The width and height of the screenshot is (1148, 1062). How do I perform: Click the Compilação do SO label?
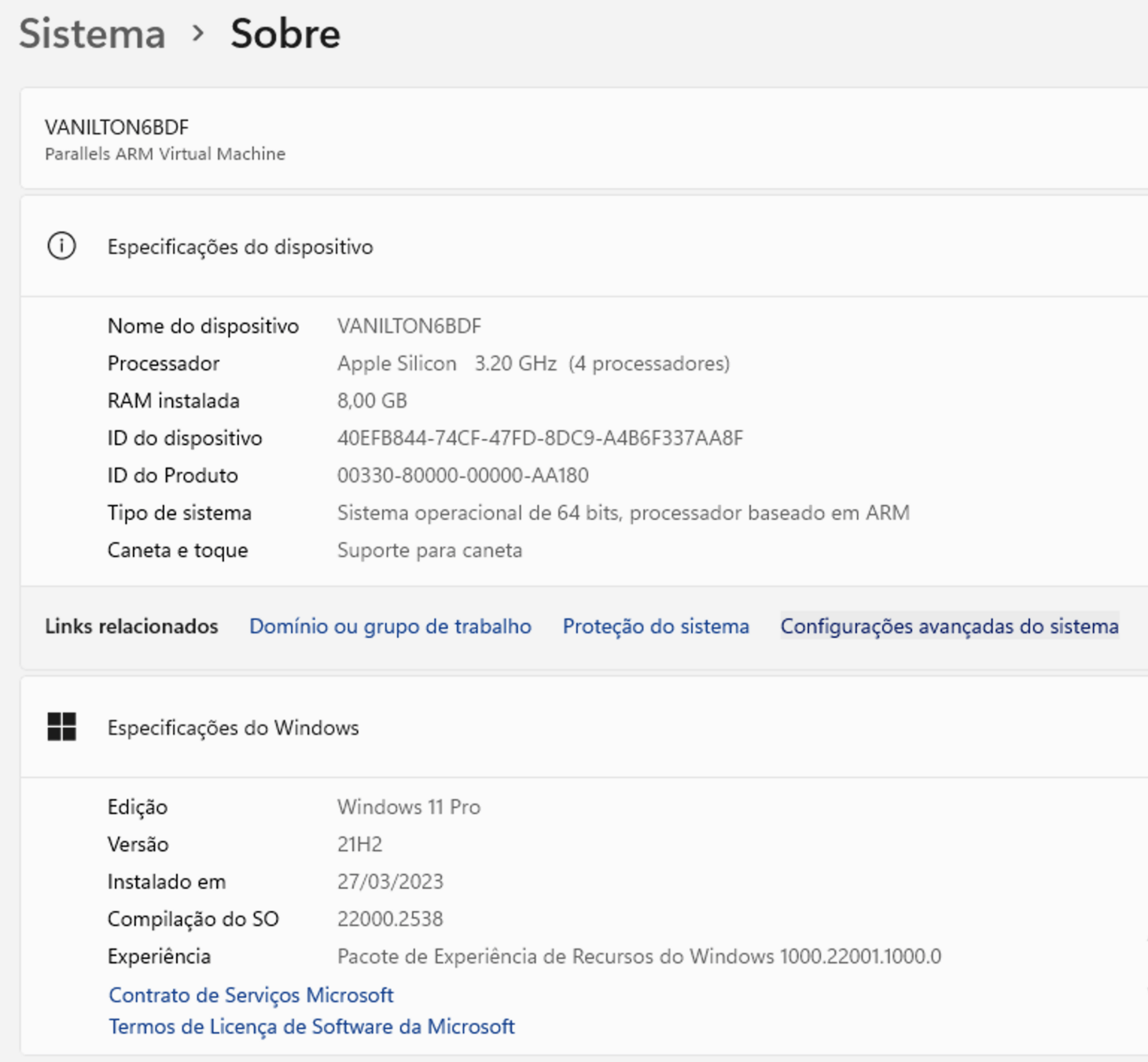point(193,919)
